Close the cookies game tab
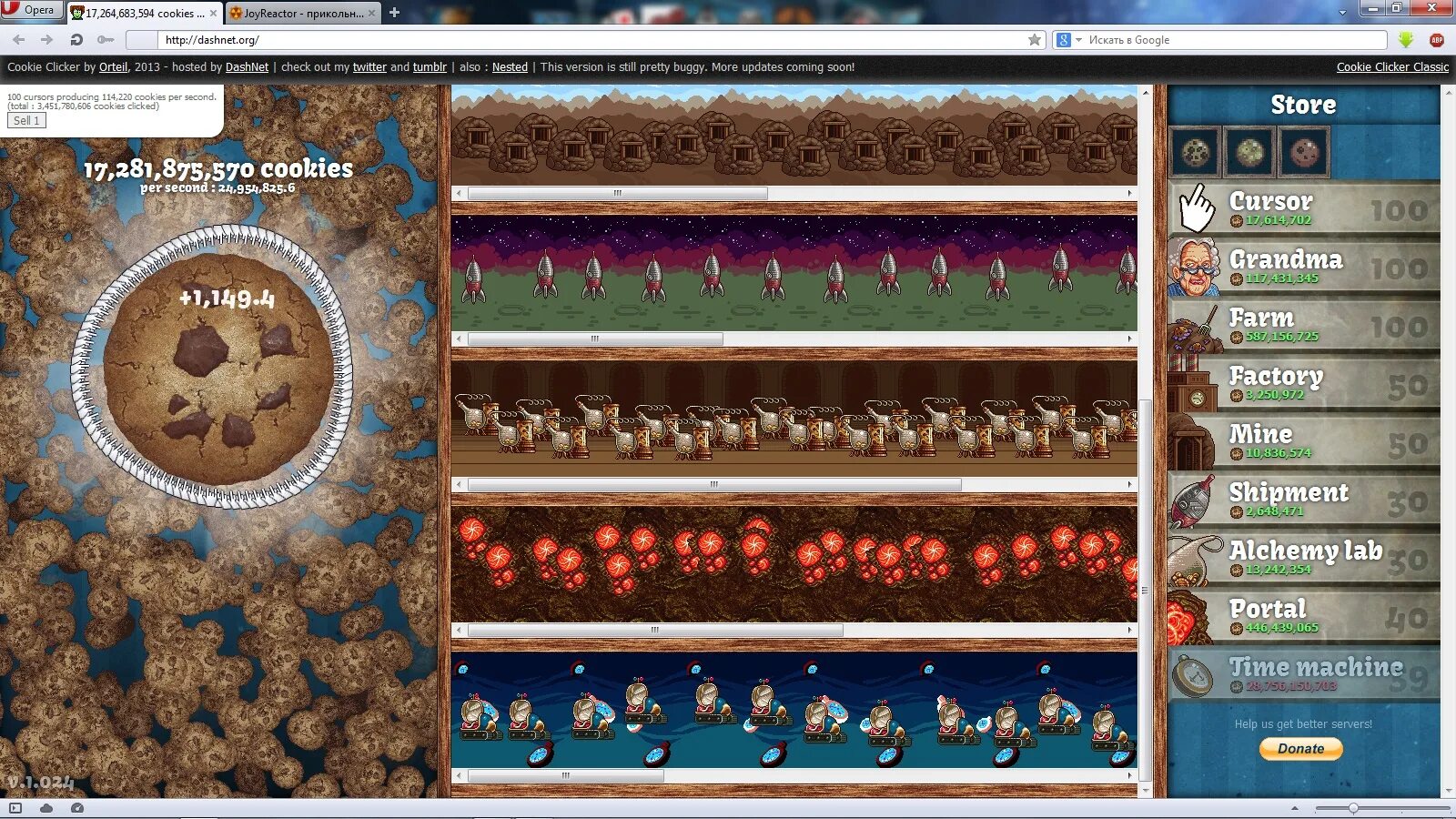Screen dimensions: 1456x819 point(213,13)
